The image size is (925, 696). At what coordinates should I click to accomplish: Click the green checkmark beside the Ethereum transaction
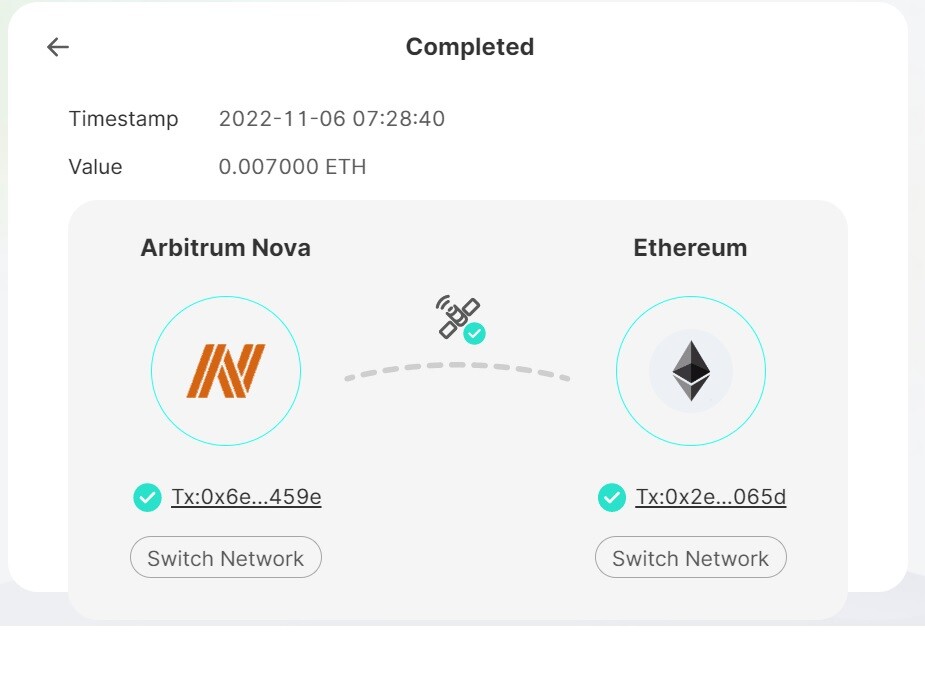[x=612, y=497]
